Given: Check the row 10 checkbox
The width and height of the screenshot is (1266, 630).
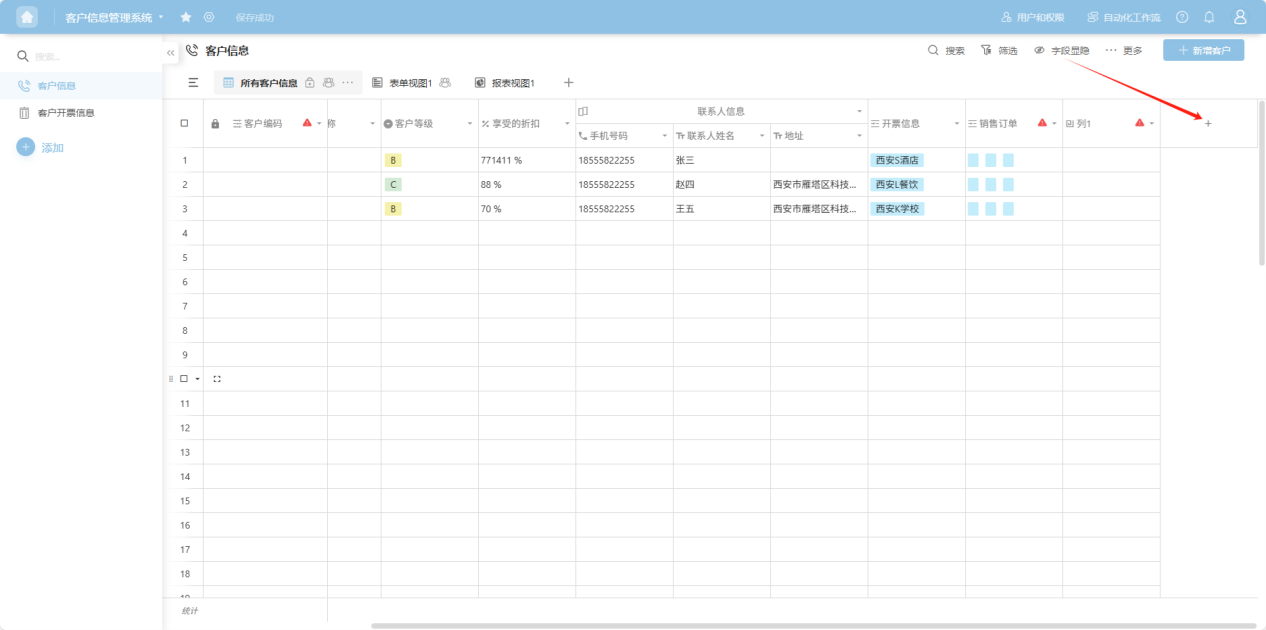Looking at the screenshot, I should point(184,379).
